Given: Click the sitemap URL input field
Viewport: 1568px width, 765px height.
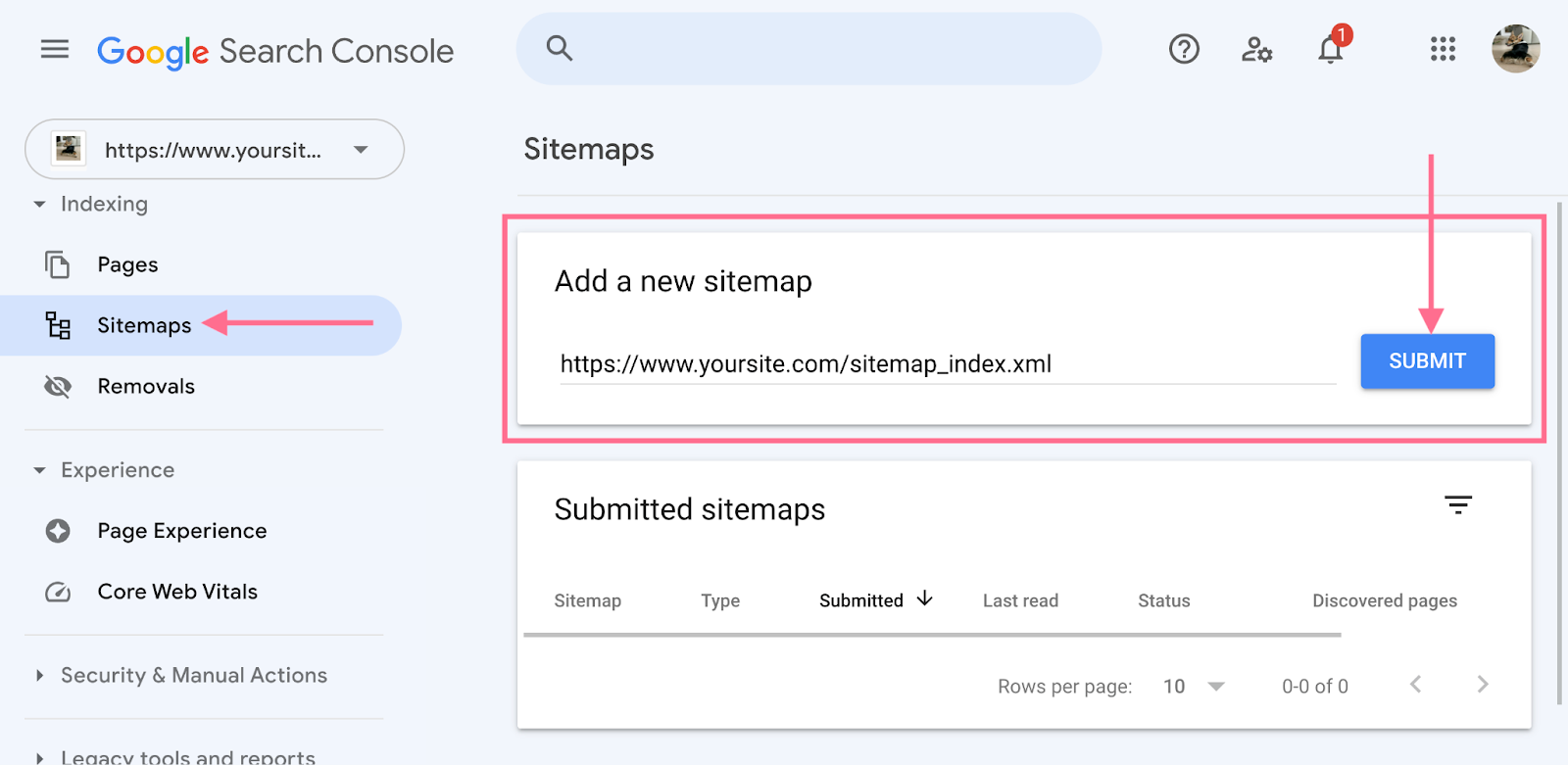Looking at the screenshot, I should tap(947, 364).
